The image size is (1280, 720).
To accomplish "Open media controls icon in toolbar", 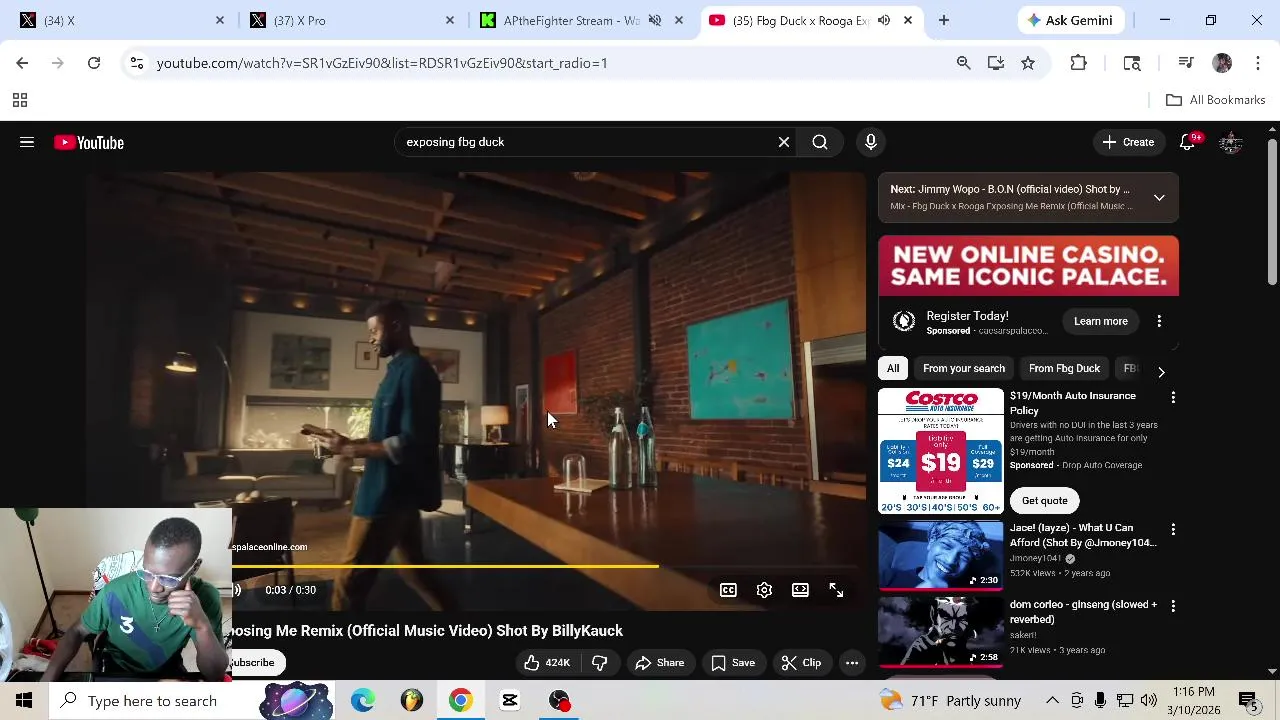I will pyautogui.click(x=1186, y=63).
